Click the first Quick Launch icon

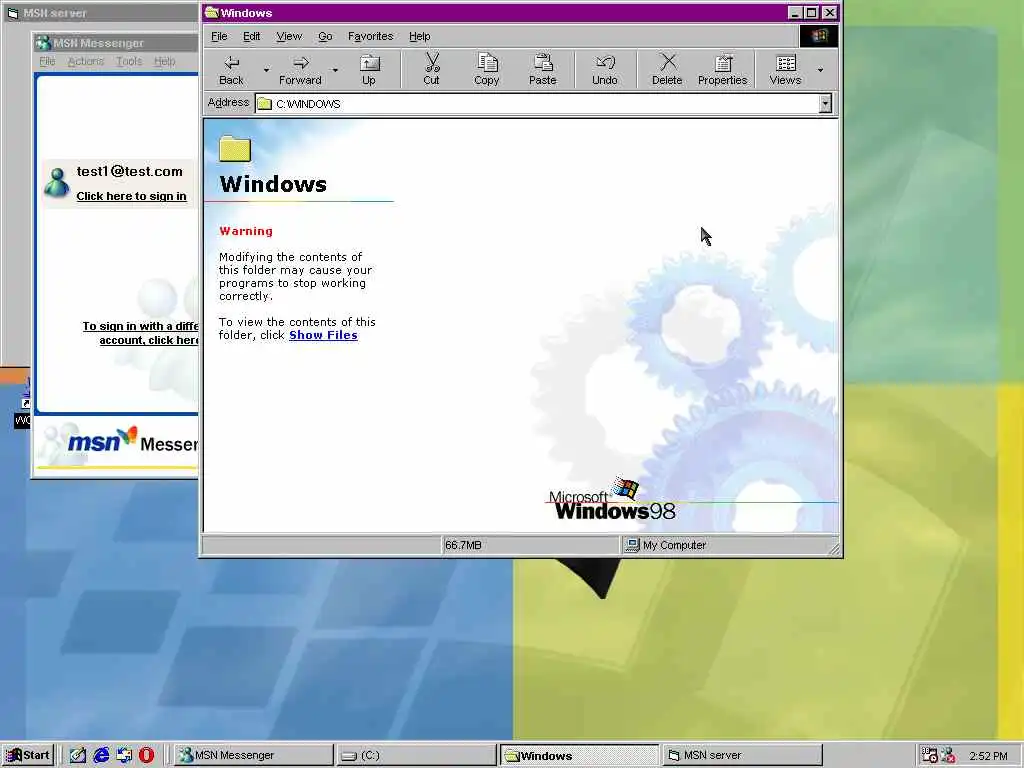tap(78, 756)
